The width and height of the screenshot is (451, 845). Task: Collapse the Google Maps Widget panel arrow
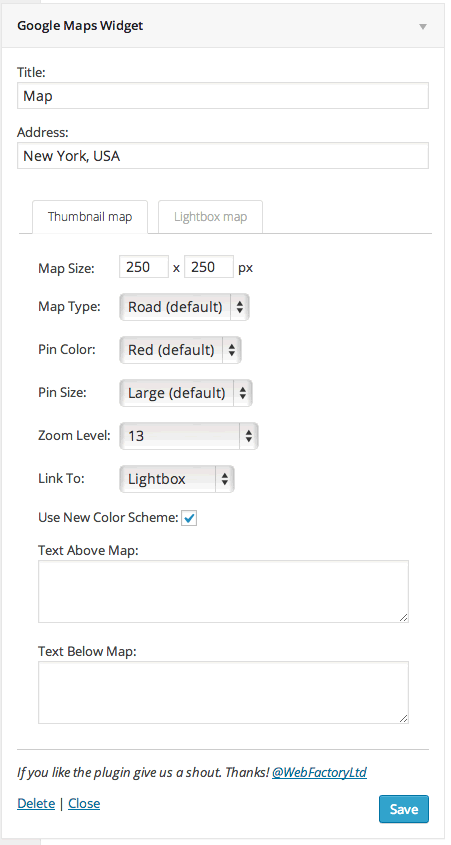423,26
